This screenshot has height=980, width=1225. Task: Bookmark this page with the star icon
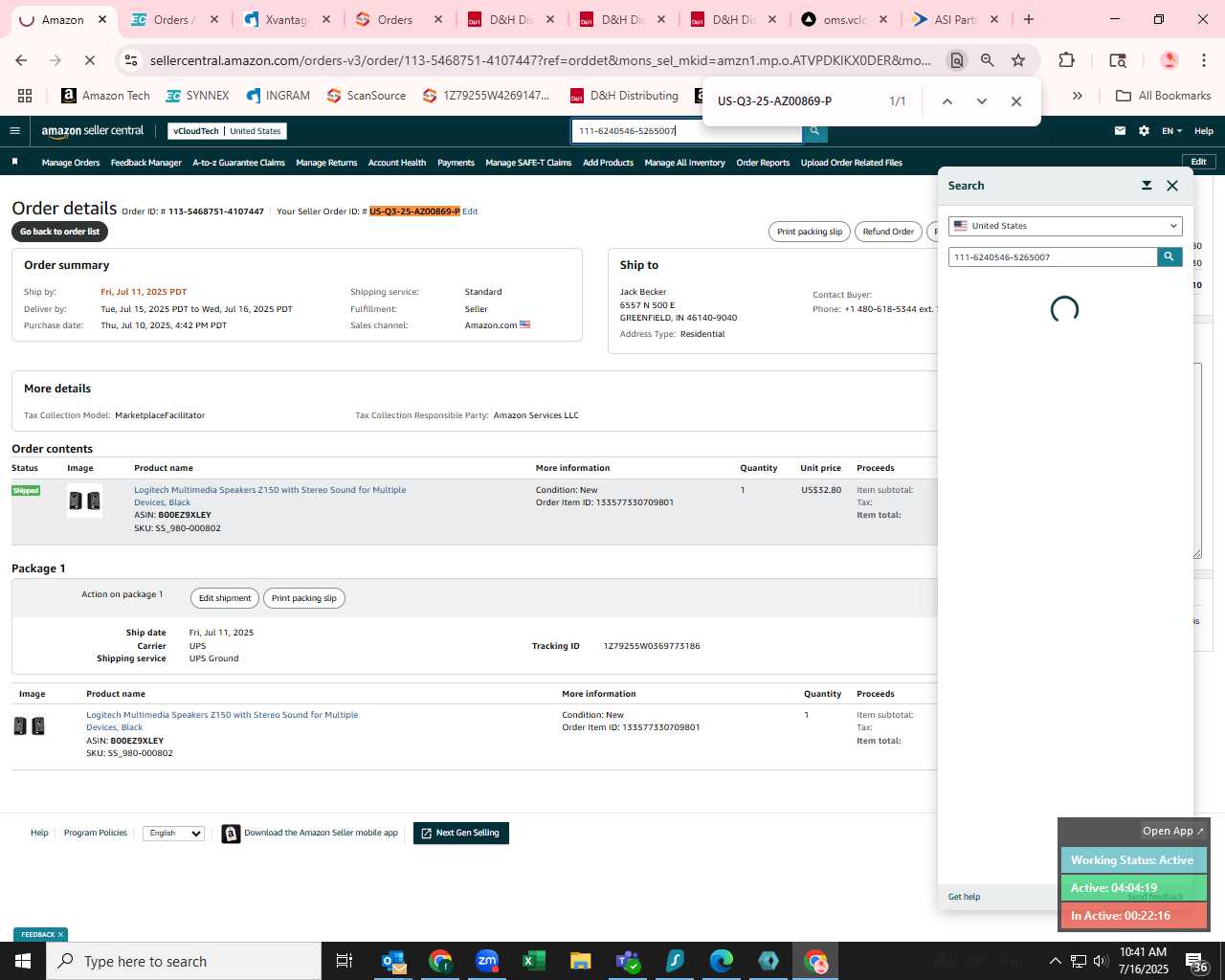pos(1018,60)
